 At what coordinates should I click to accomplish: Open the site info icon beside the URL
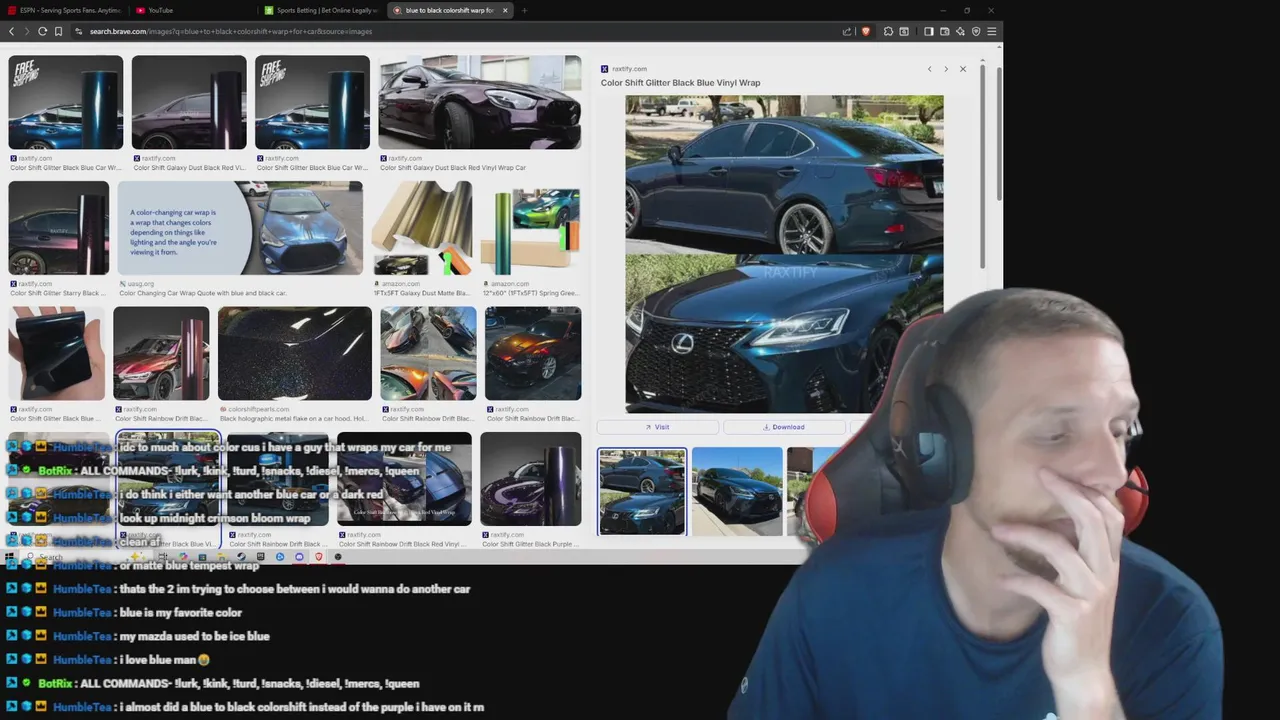(79, 31)
